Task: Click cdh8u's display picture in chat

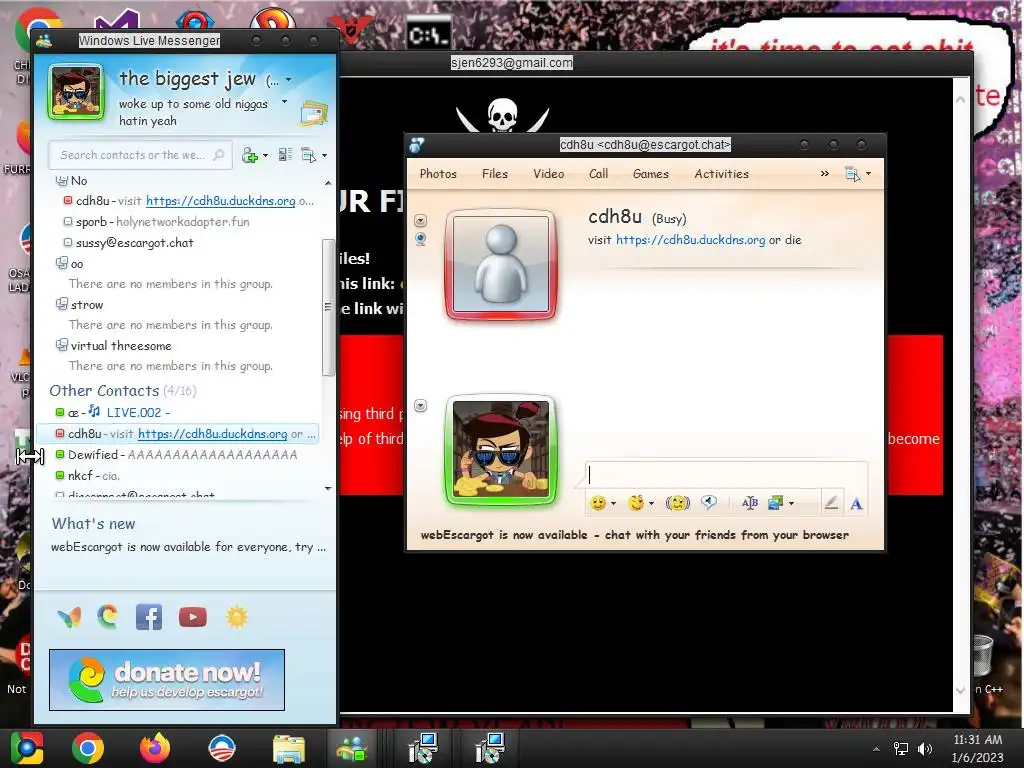Action: pos(501,264)
